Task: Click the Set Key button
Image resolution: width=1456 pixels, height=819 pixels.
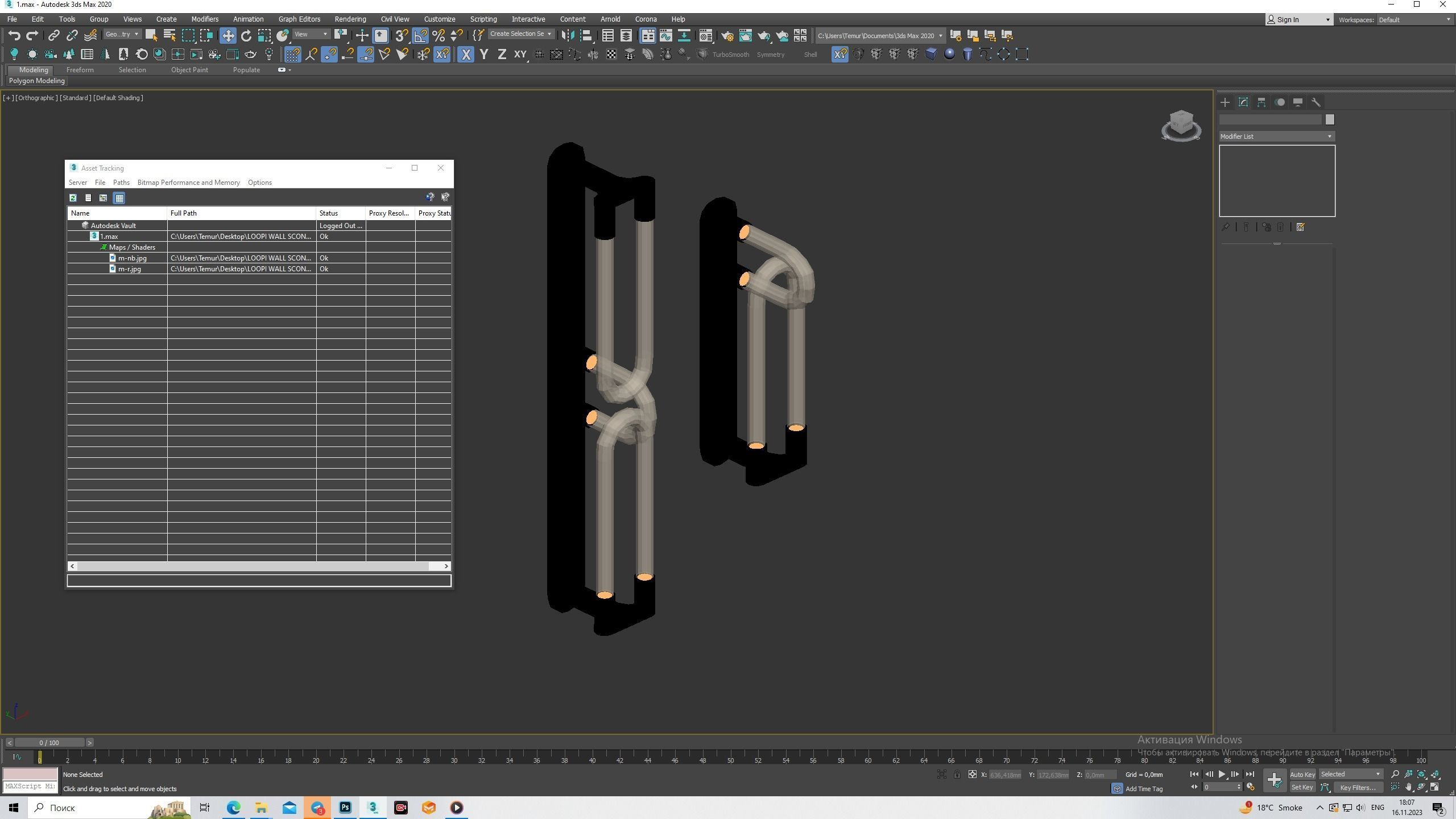Action: (x=1302, y=788)
